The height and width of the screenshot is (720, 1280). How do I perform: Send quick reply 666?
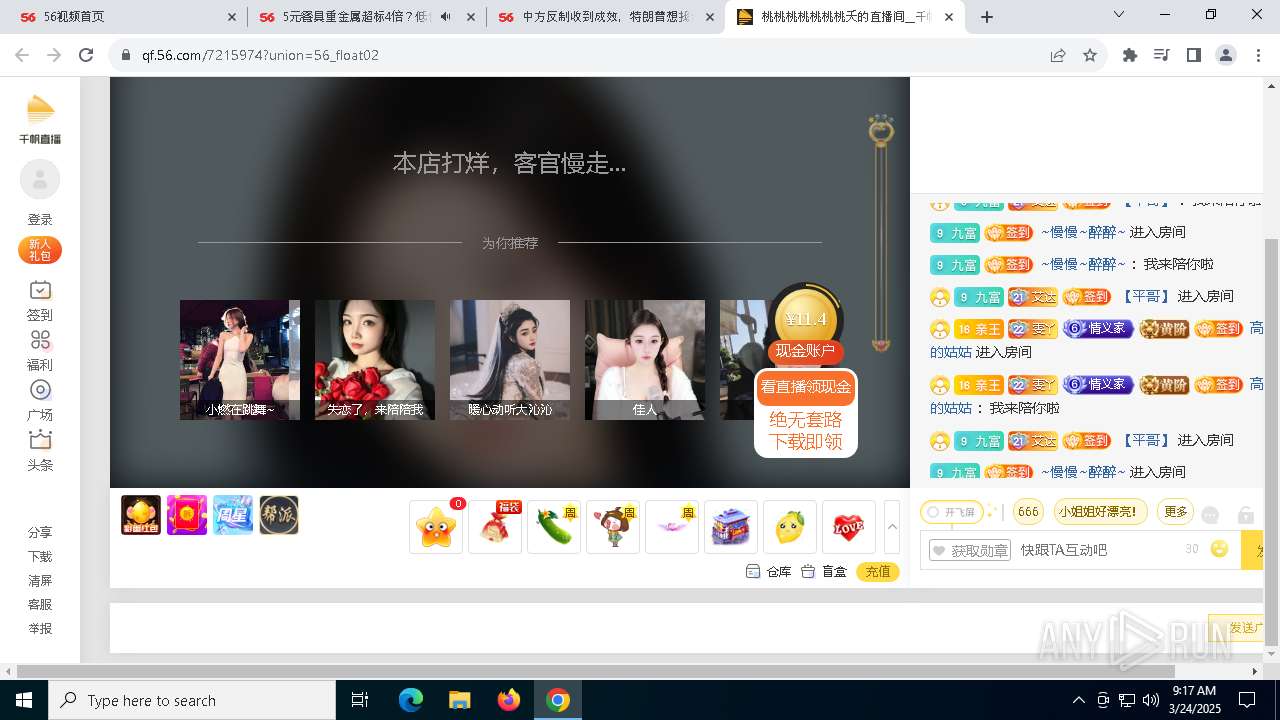pyautogui.click(x=1028, y=512)
